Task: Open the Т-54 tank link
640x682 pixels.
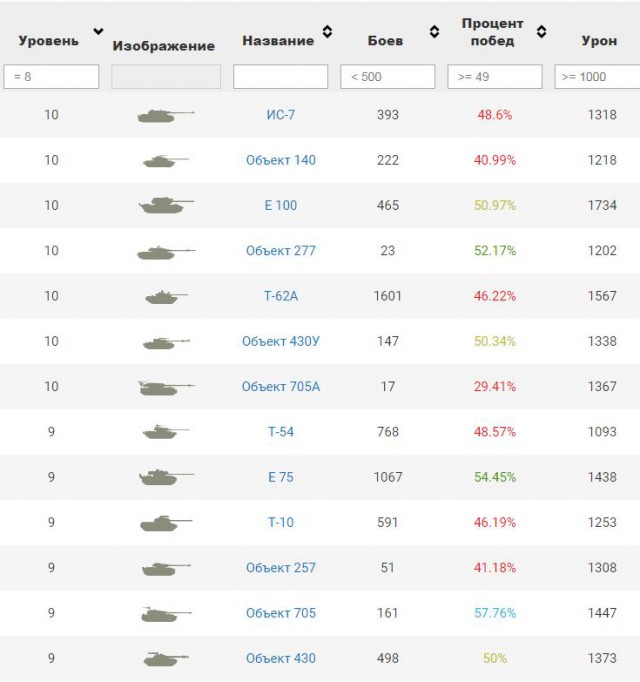Action: (281, 432)
